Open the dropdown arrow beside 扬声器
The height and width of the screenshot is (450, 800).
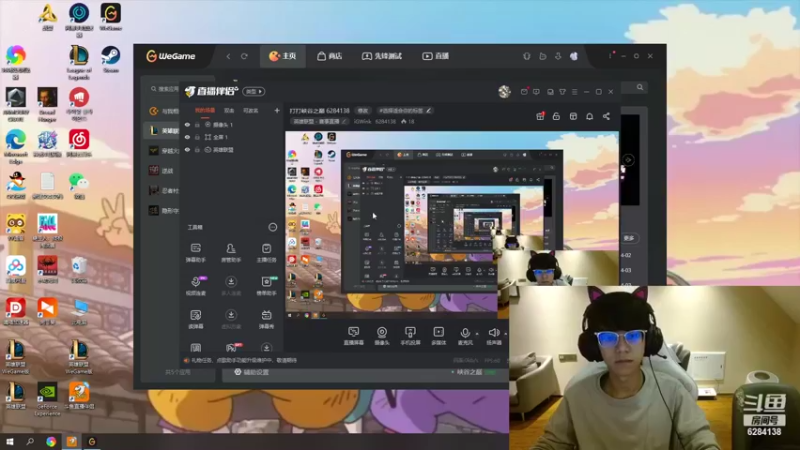[505, 334]
